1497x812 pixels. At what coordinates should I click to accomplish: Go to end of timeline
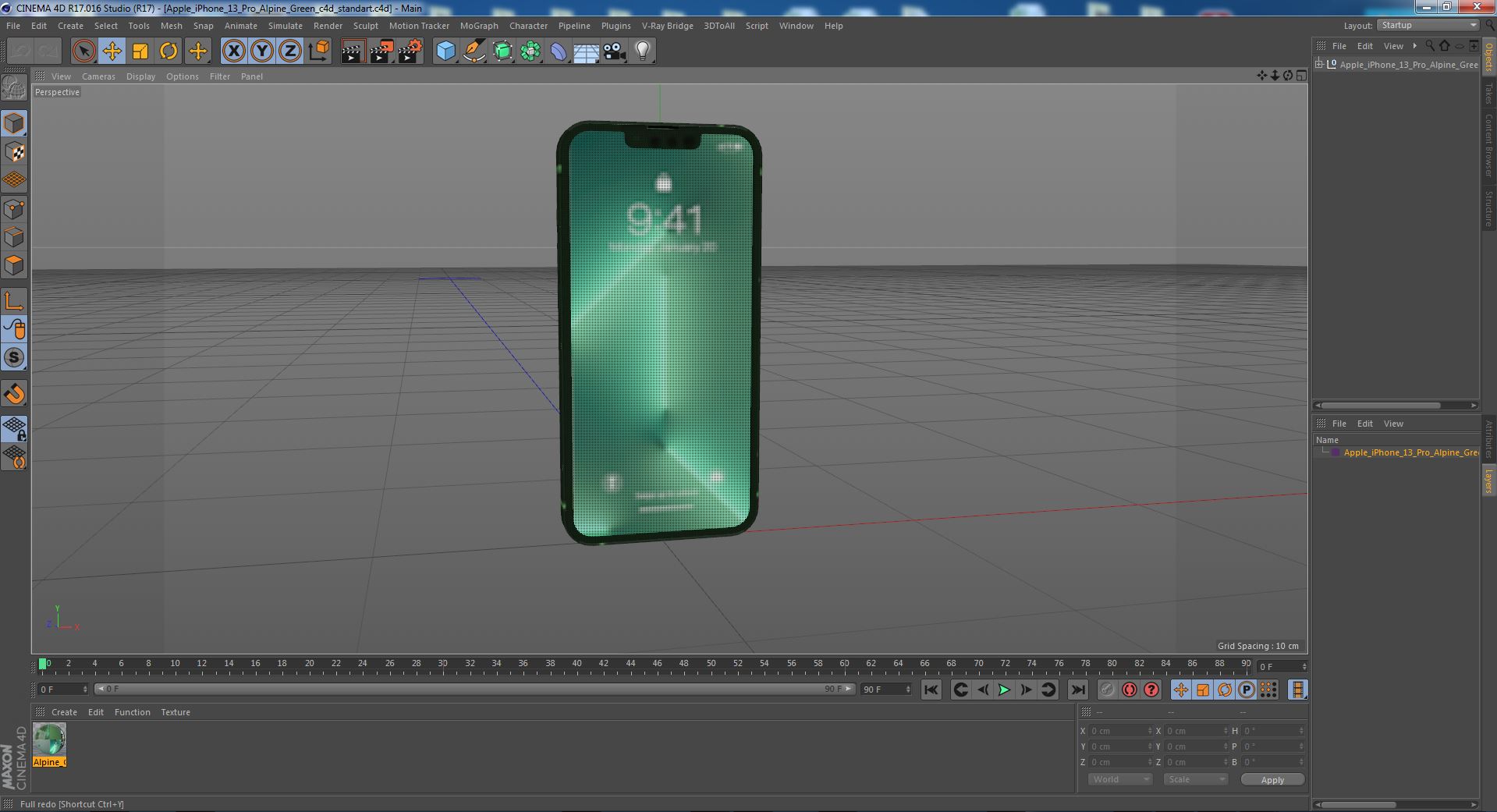pos(1077,690)
